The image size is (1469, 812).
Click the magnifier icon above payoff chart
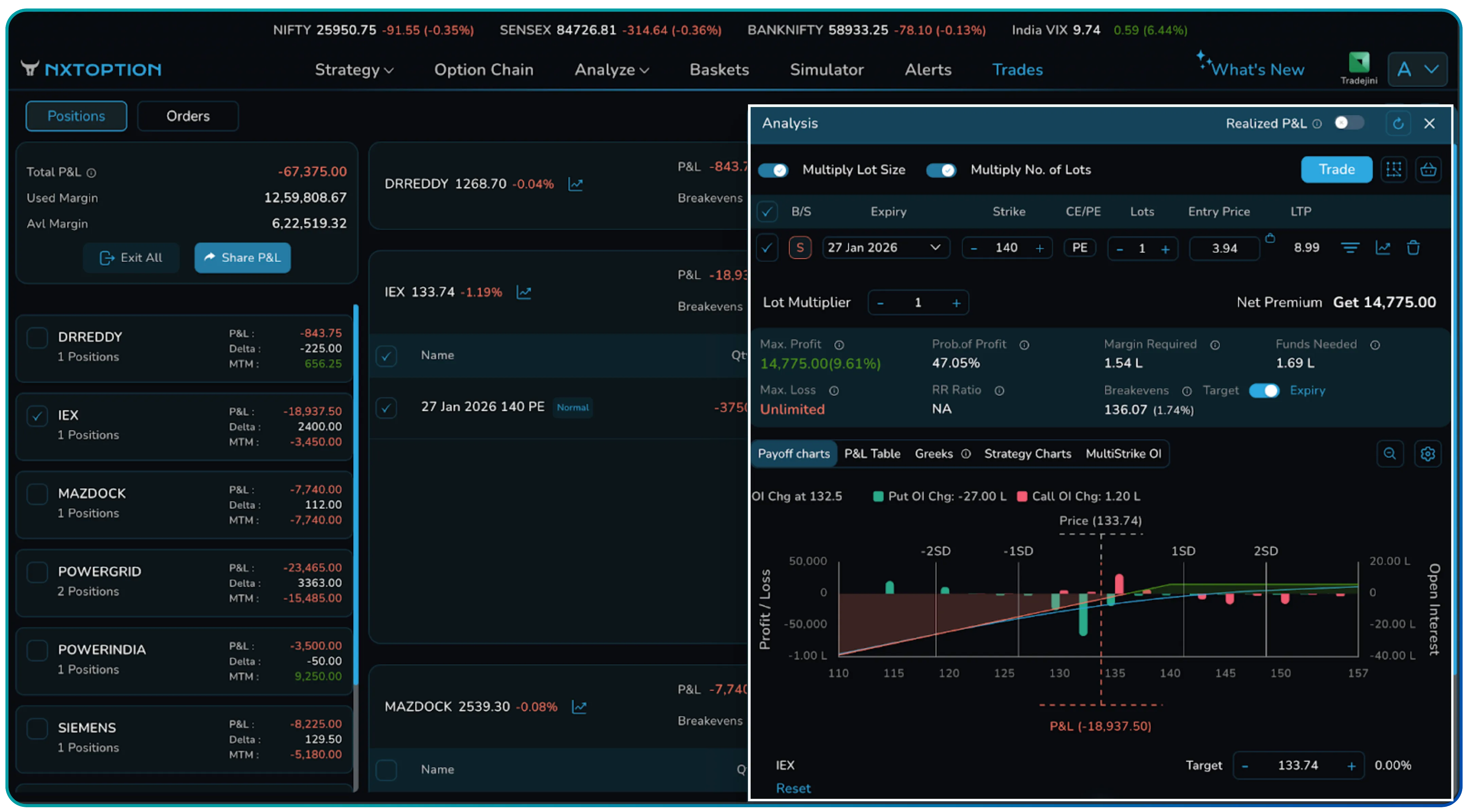[x=1390, y=454]
